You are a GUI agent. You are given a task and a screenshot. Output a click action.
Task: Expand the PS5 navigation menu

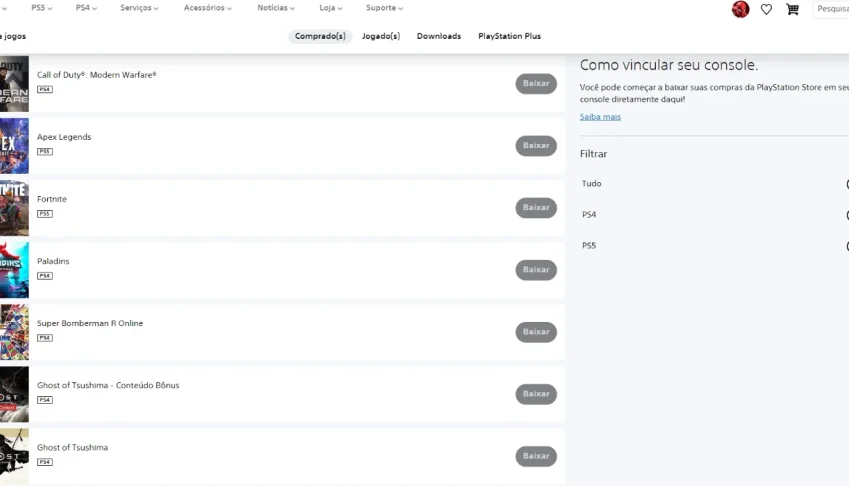point(42,8)
